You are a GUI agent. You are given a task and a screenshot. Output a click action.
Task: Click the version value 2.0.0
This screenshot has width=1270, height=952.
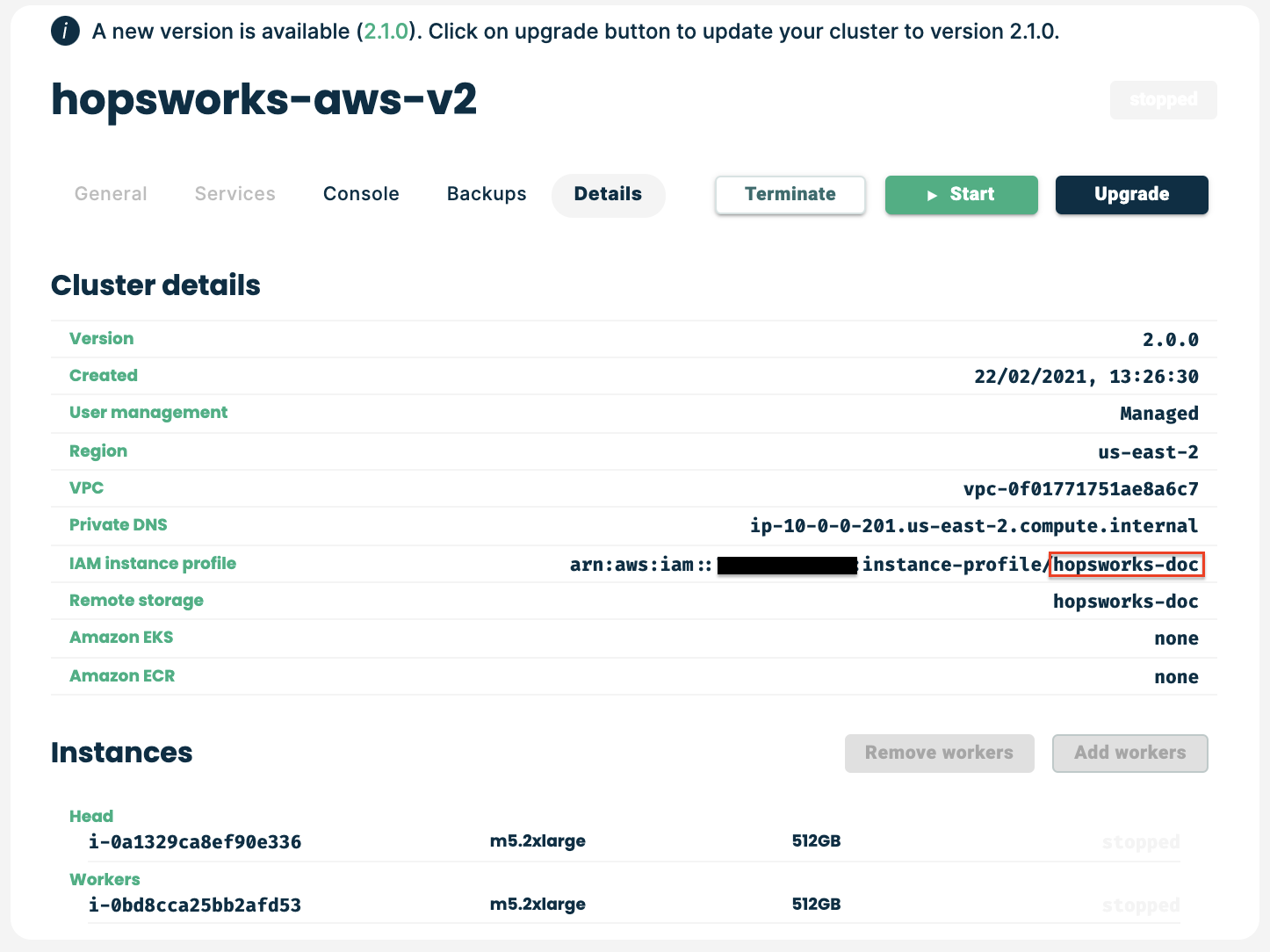click(1171, 340)
